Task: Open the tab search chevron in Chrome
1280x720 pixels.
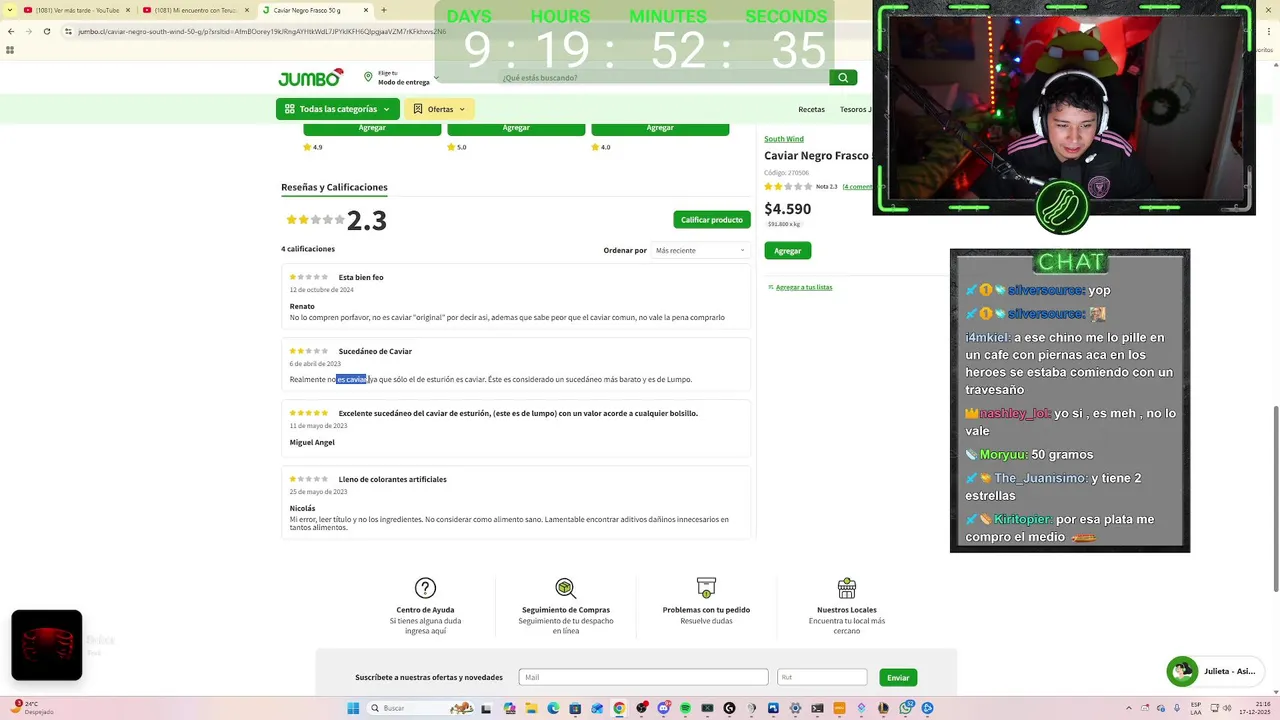Action: point(10,10)
